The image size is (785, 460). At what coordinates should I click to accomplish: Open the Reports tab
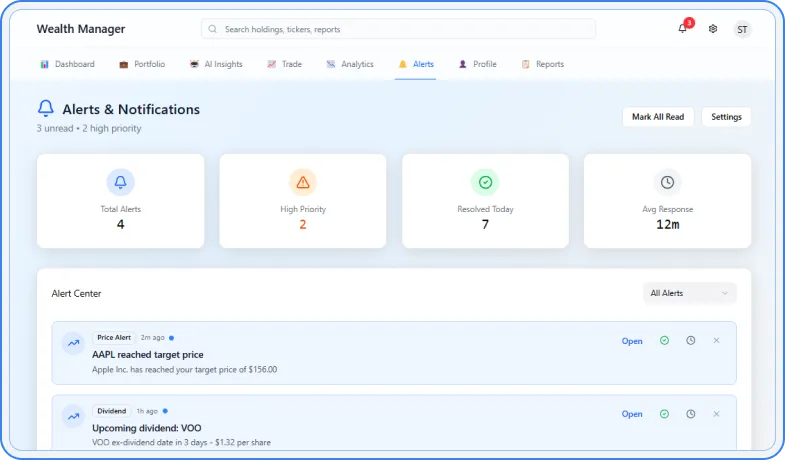click(x=543, y=64)
